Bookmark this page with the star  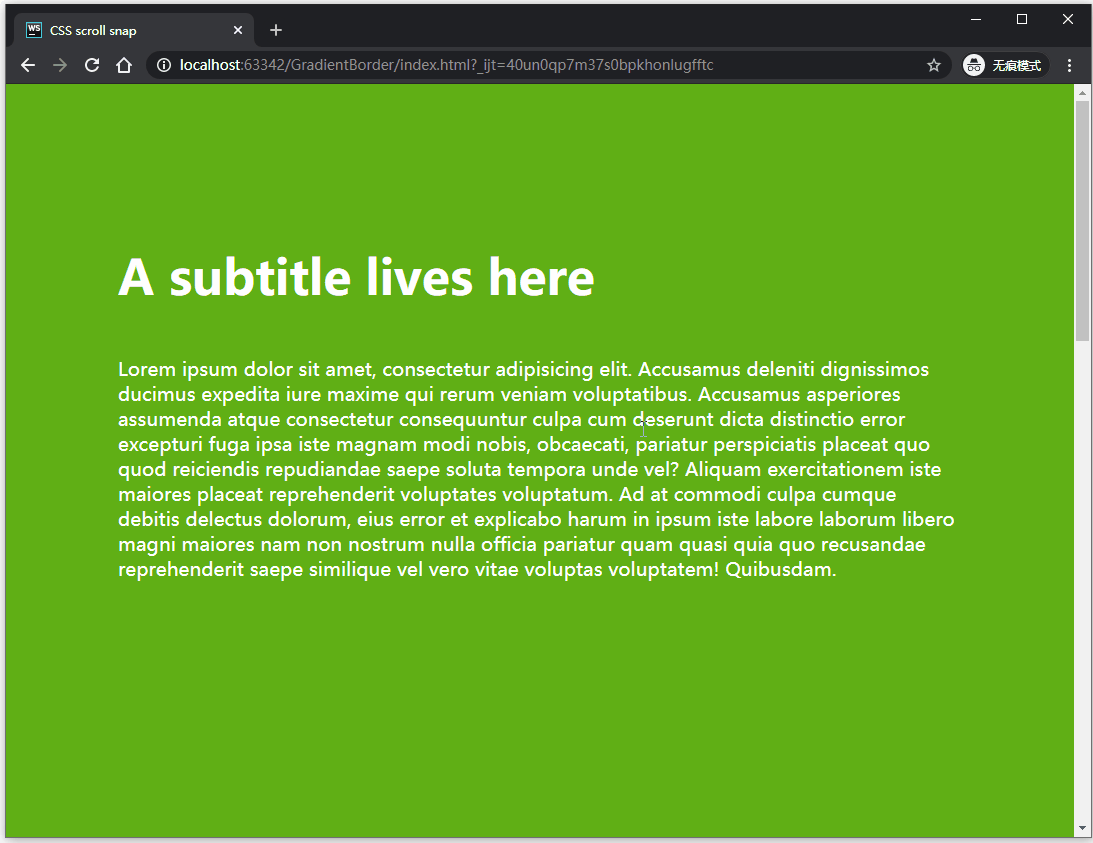pos(934,65)
